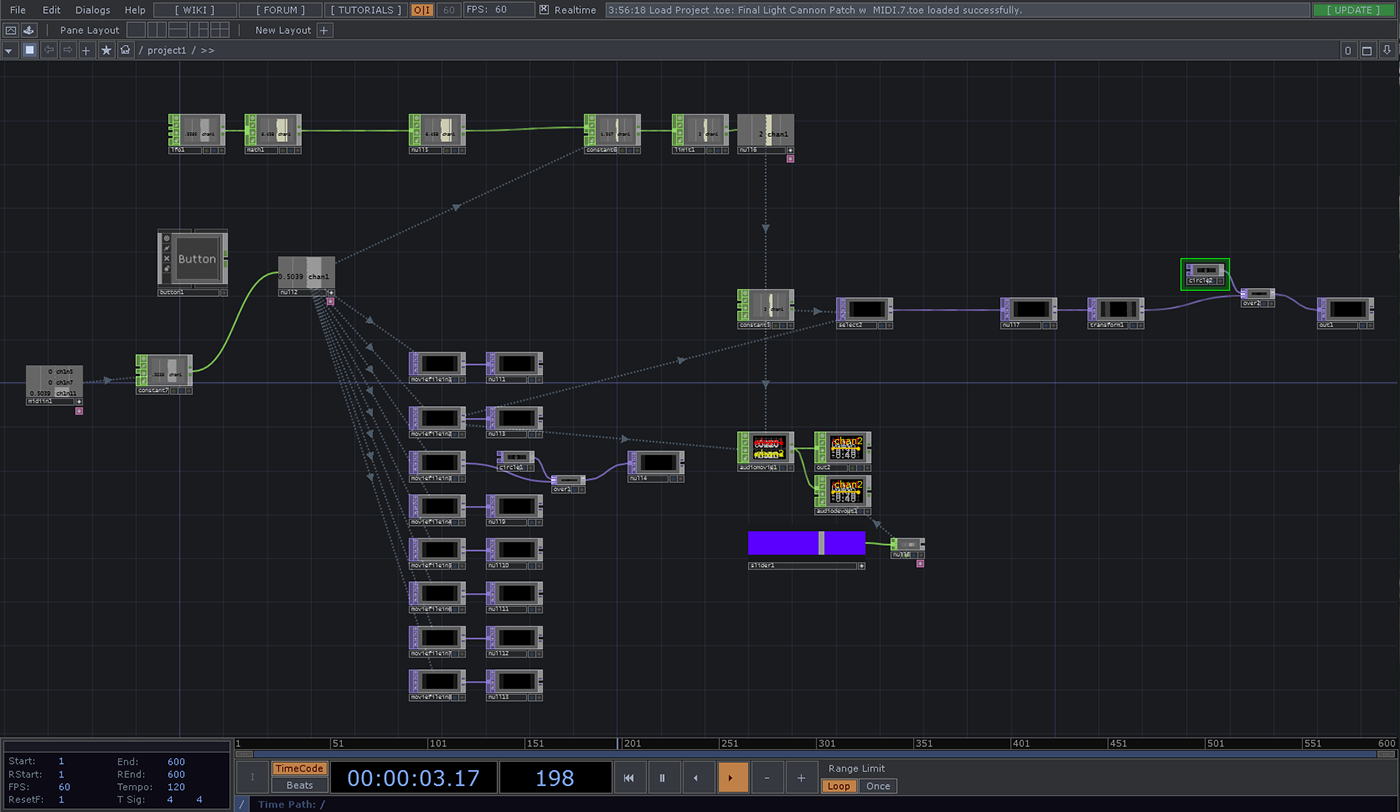Screen dimensions: 1400x812
Task: Select the single pane layout
Action: point(136,30)
